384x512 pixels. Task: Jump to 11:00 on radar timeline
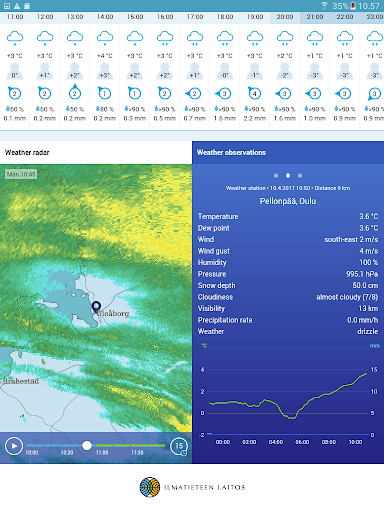pyautogui.click(x=102, y=452)
